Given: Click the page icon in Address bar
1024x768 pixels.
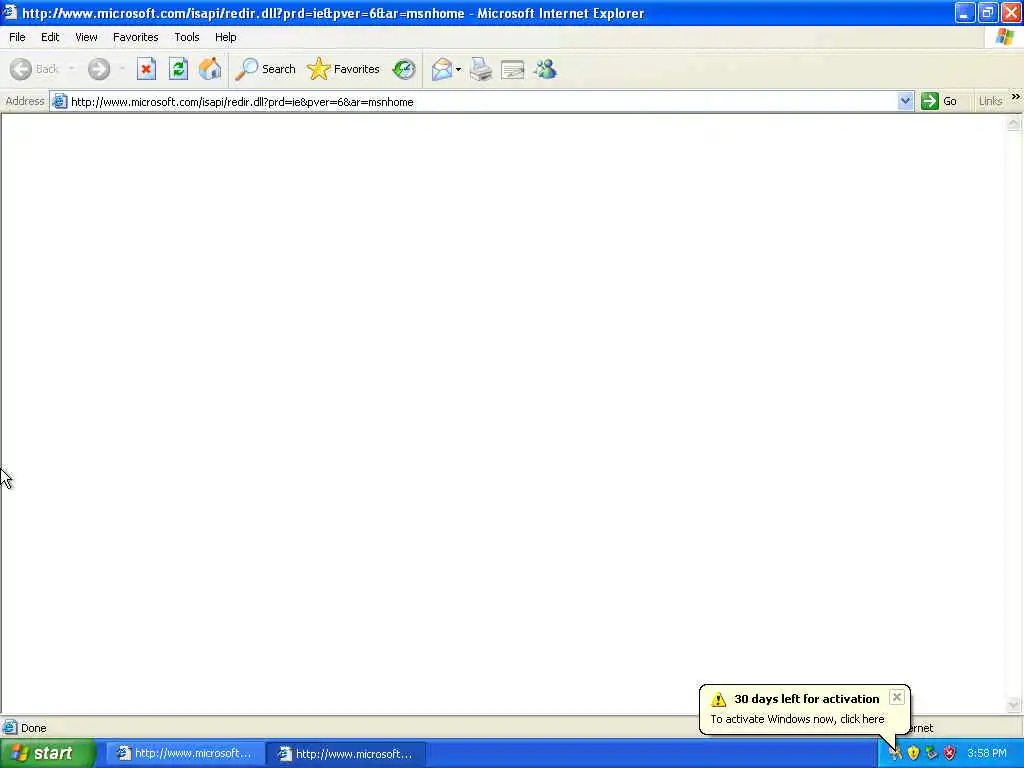Looking at the screenshot, I should pos(59,102).
